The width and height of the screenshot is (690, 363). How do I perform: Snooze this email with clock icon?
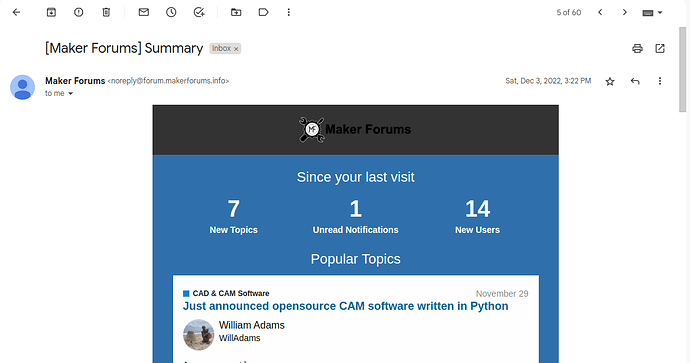171,12
